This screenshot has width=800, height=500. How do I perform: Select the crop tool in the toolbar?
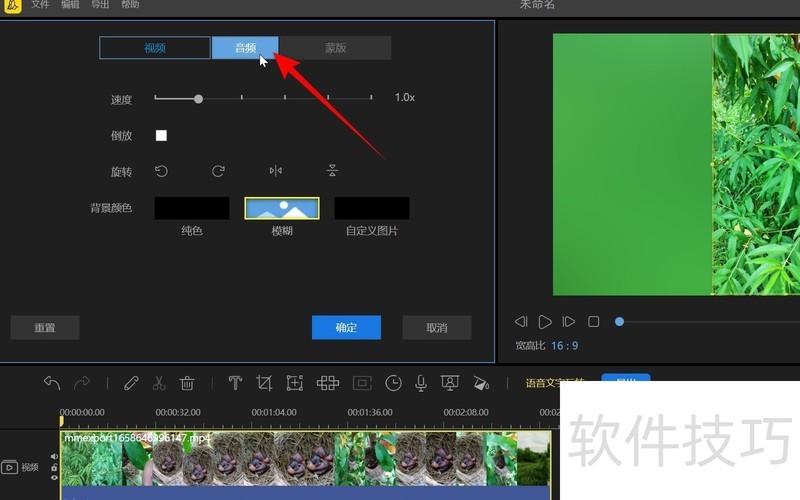point(264,383)
